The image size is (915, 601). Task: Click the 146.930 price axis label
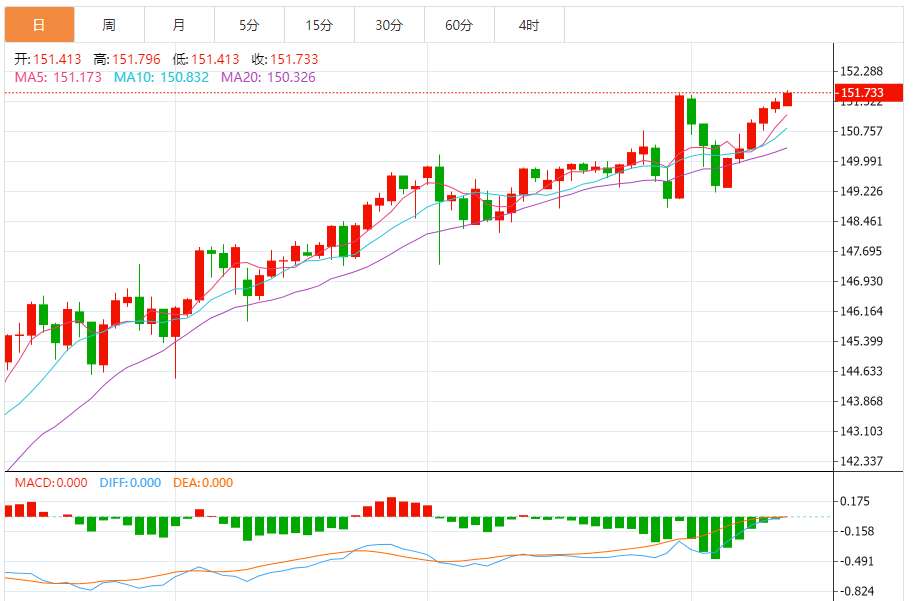(x=861, y=281)
